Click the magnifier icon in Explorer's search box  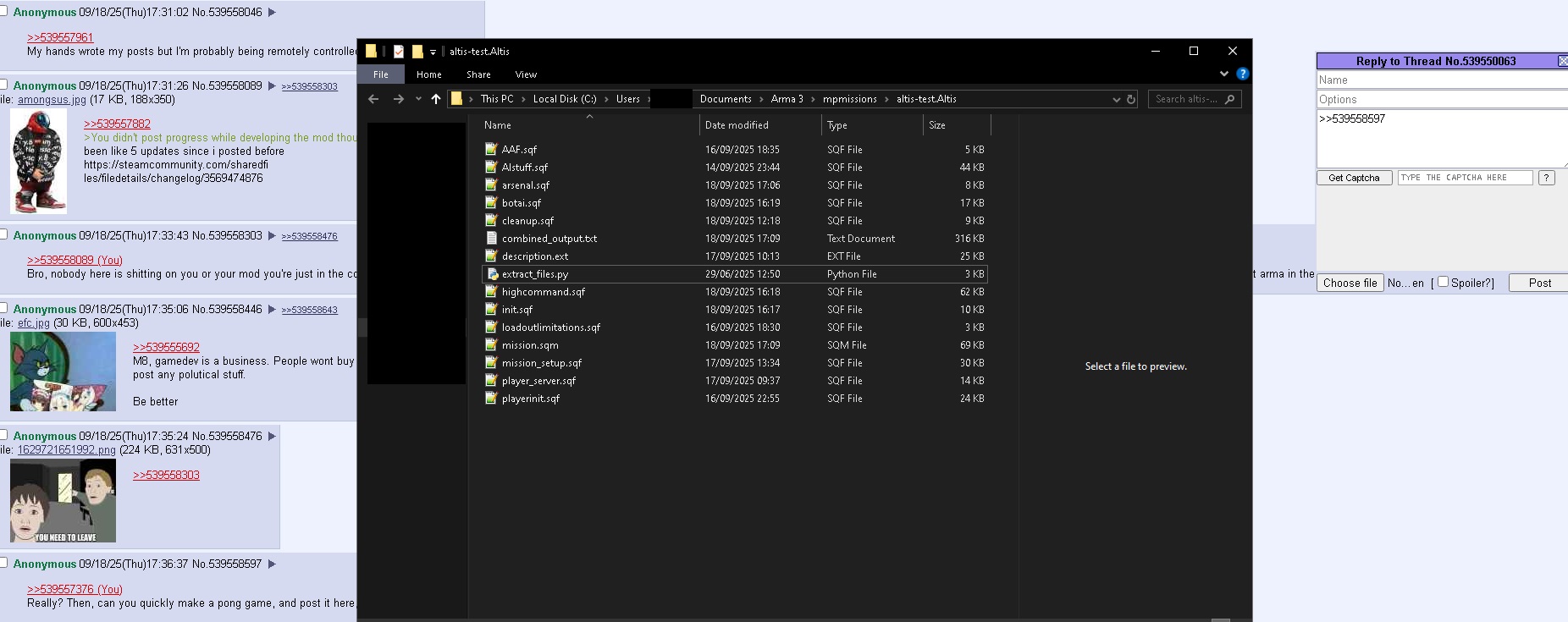(x=1229, y=99)
